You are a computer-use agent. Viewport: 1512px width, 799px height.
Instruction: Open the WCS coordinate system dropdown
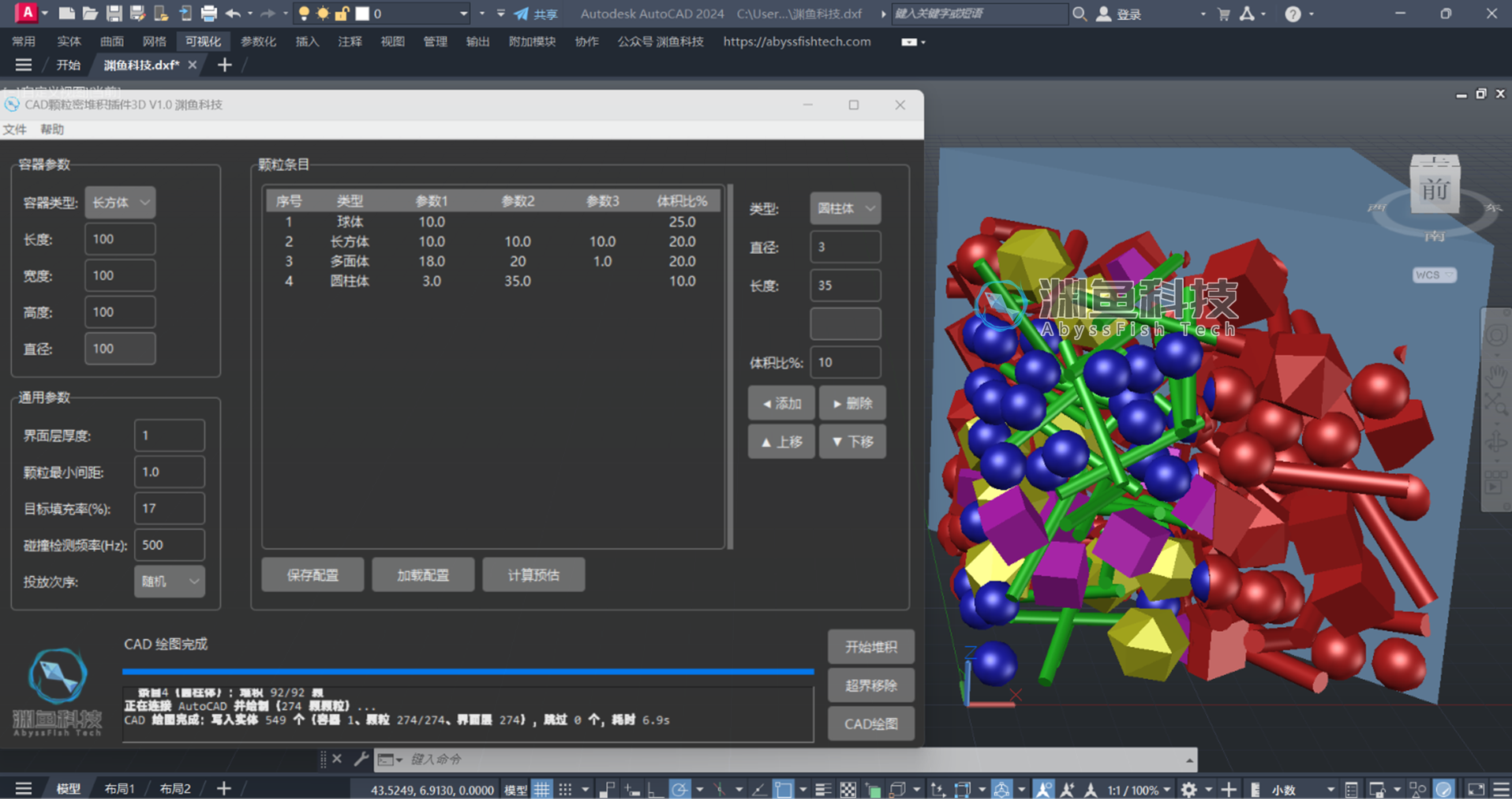click(x=1434, y=274)
